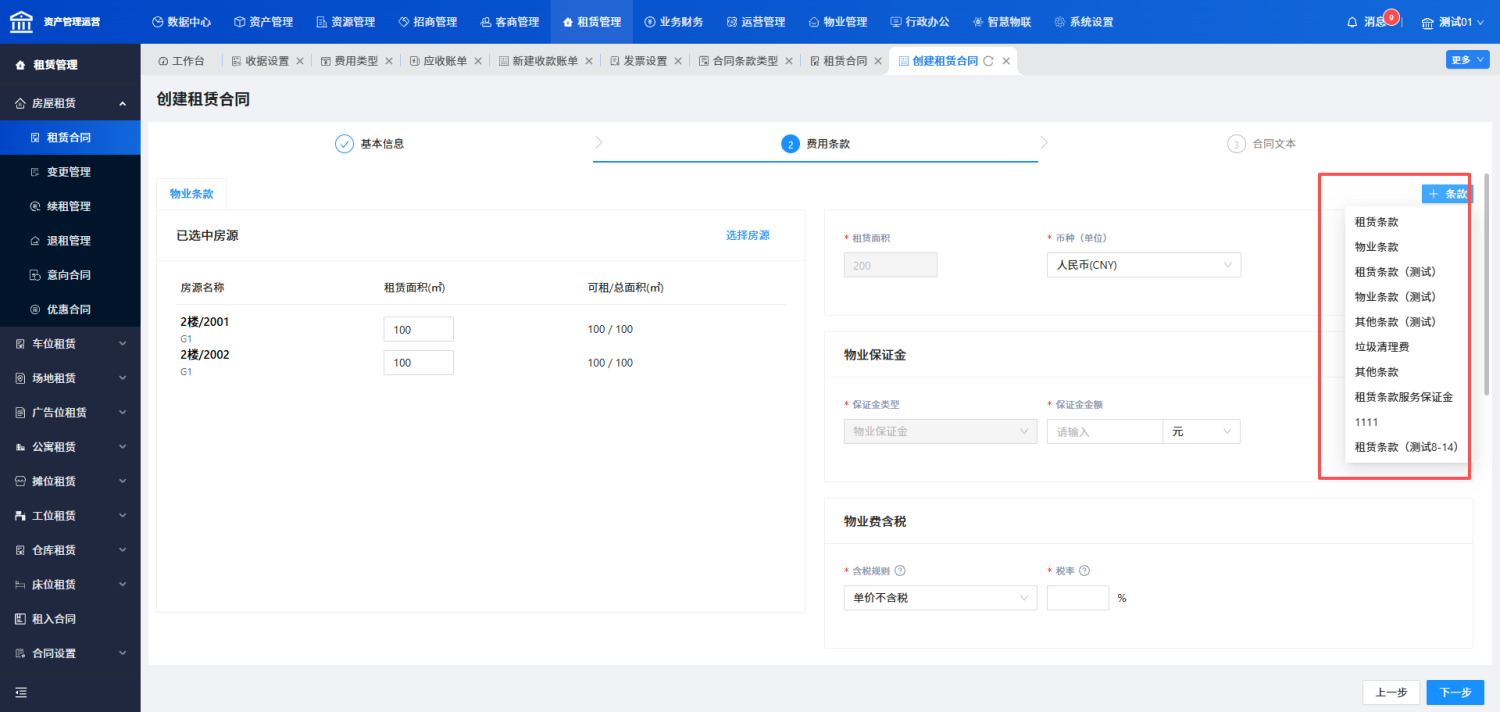1500x712 pixels.
Task: Open 物业管理 in top navigation
Action: tap(837, 22)
